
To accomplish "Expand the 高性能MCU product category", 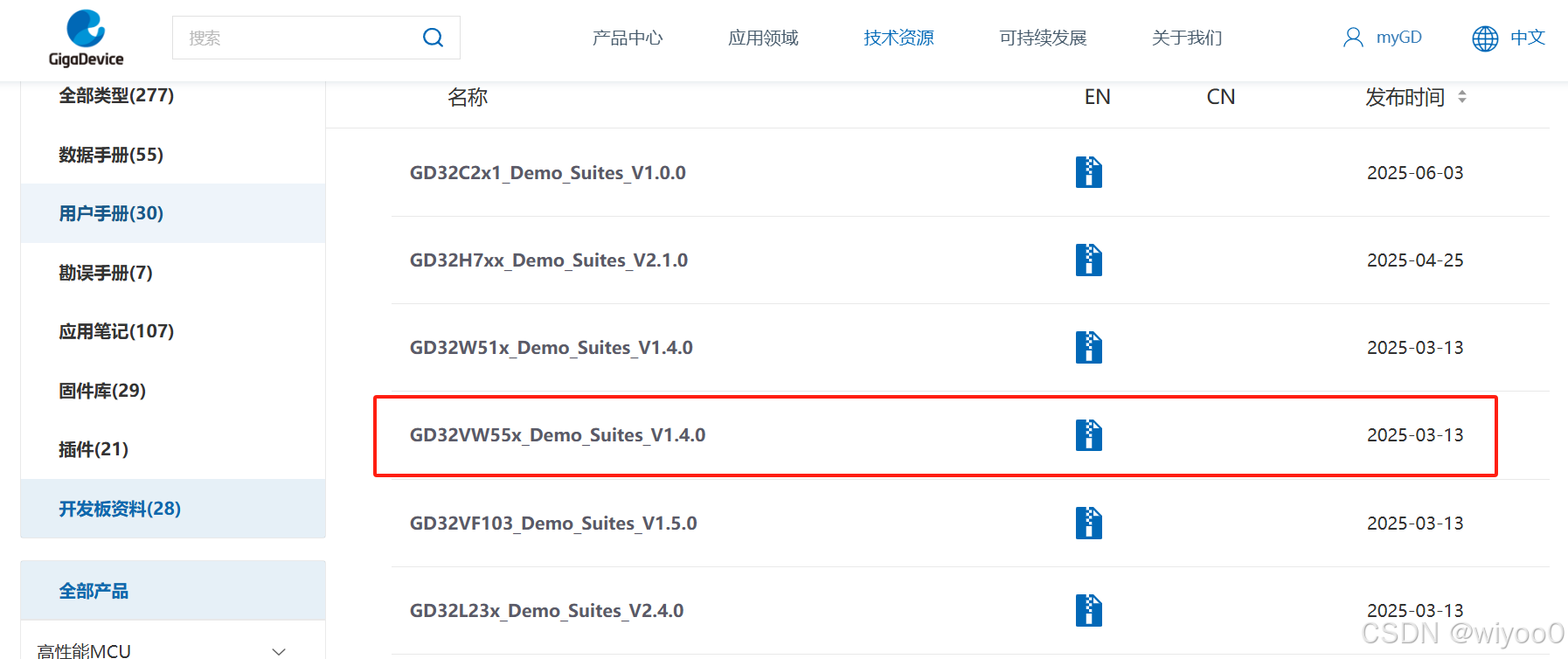I will [279, 651].
